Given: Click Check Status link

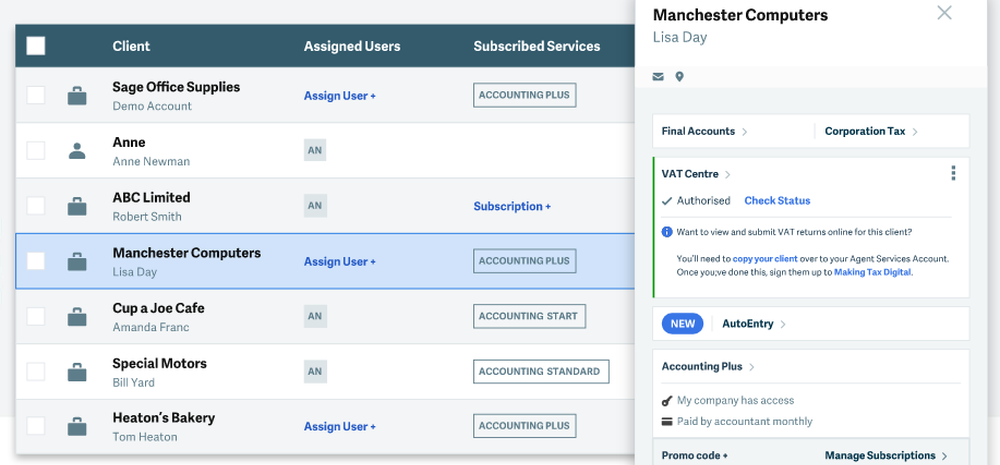Looking at the screenshot, I should pyautogui.click(x=777, y=201).
